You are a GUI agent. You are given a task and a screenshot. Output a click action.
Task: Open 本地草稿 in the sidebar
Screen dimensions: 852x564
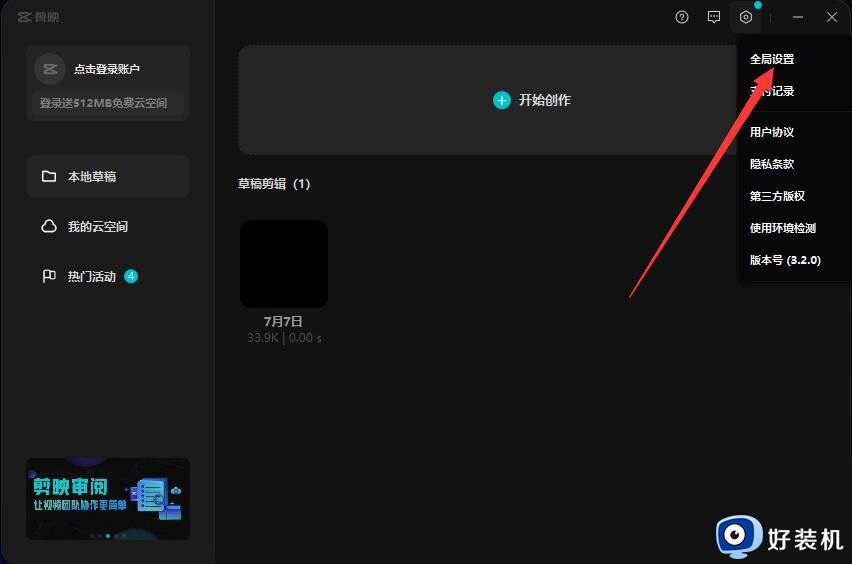click(x=108, y=176)
